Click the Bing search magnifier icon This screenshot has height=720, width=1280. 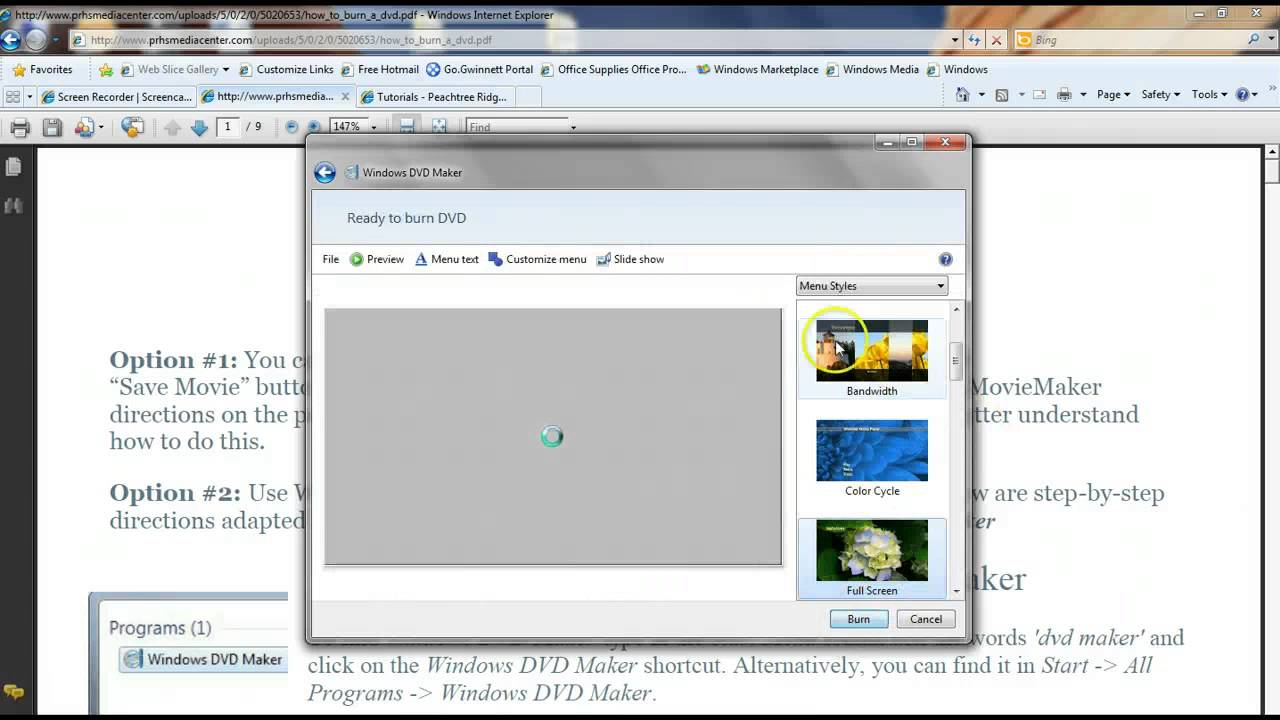pos(1254,39)
